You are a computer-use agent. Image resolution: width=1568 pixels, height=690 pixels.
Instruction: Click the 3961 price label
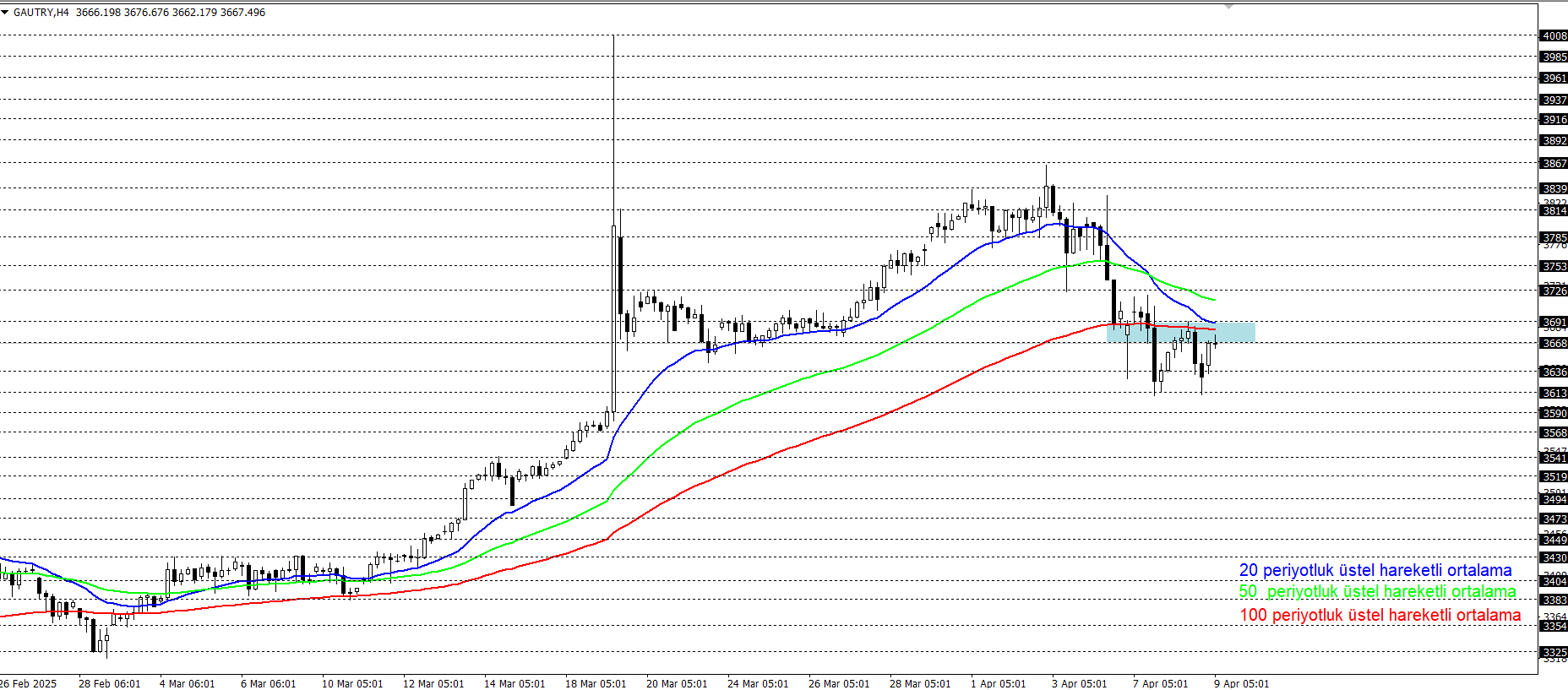click(1554, 78)
